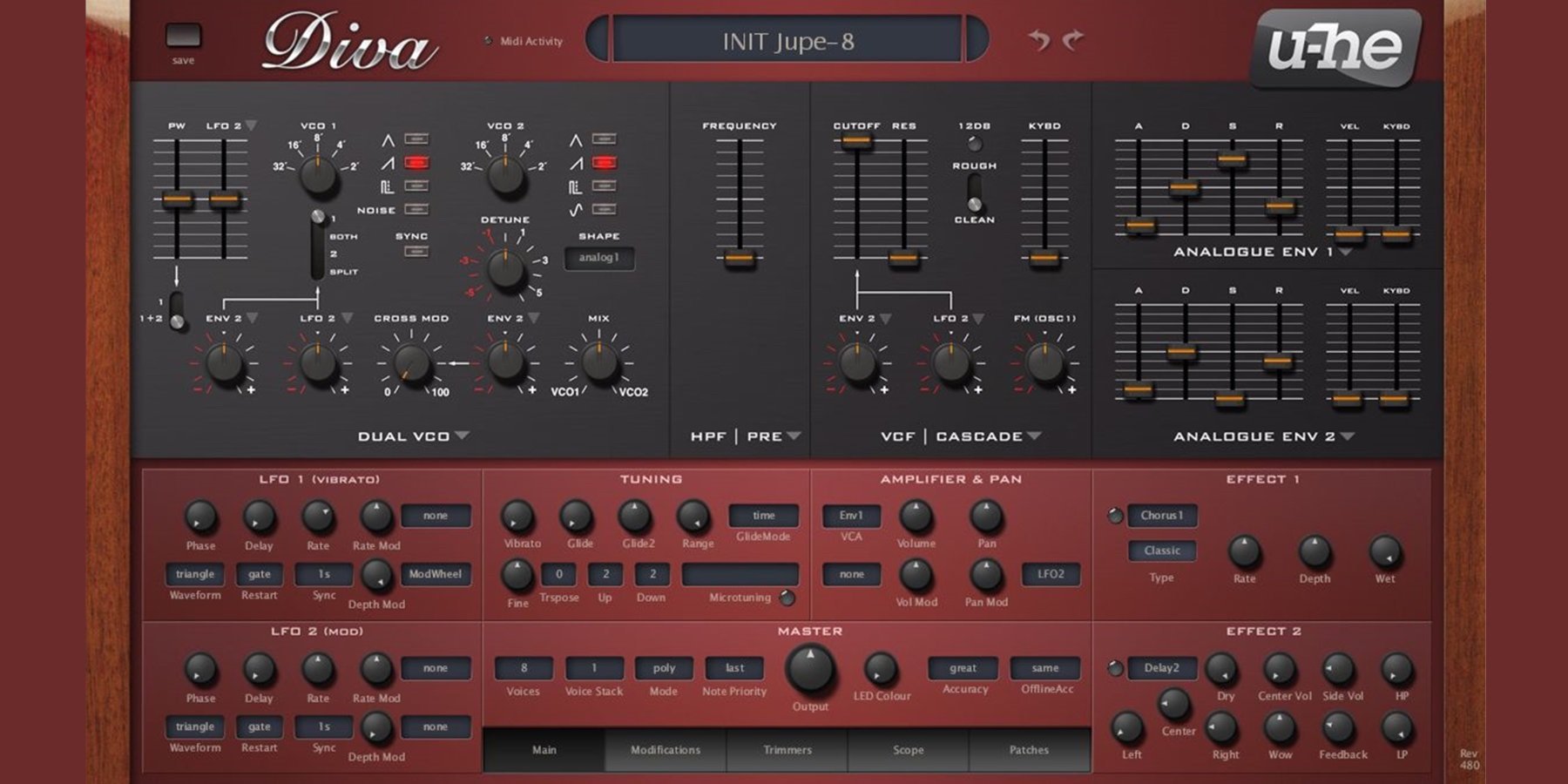Click the VCO 2 Detune knob
The height and width of the screenshot is (784, 1568).
tap(505, 268)
